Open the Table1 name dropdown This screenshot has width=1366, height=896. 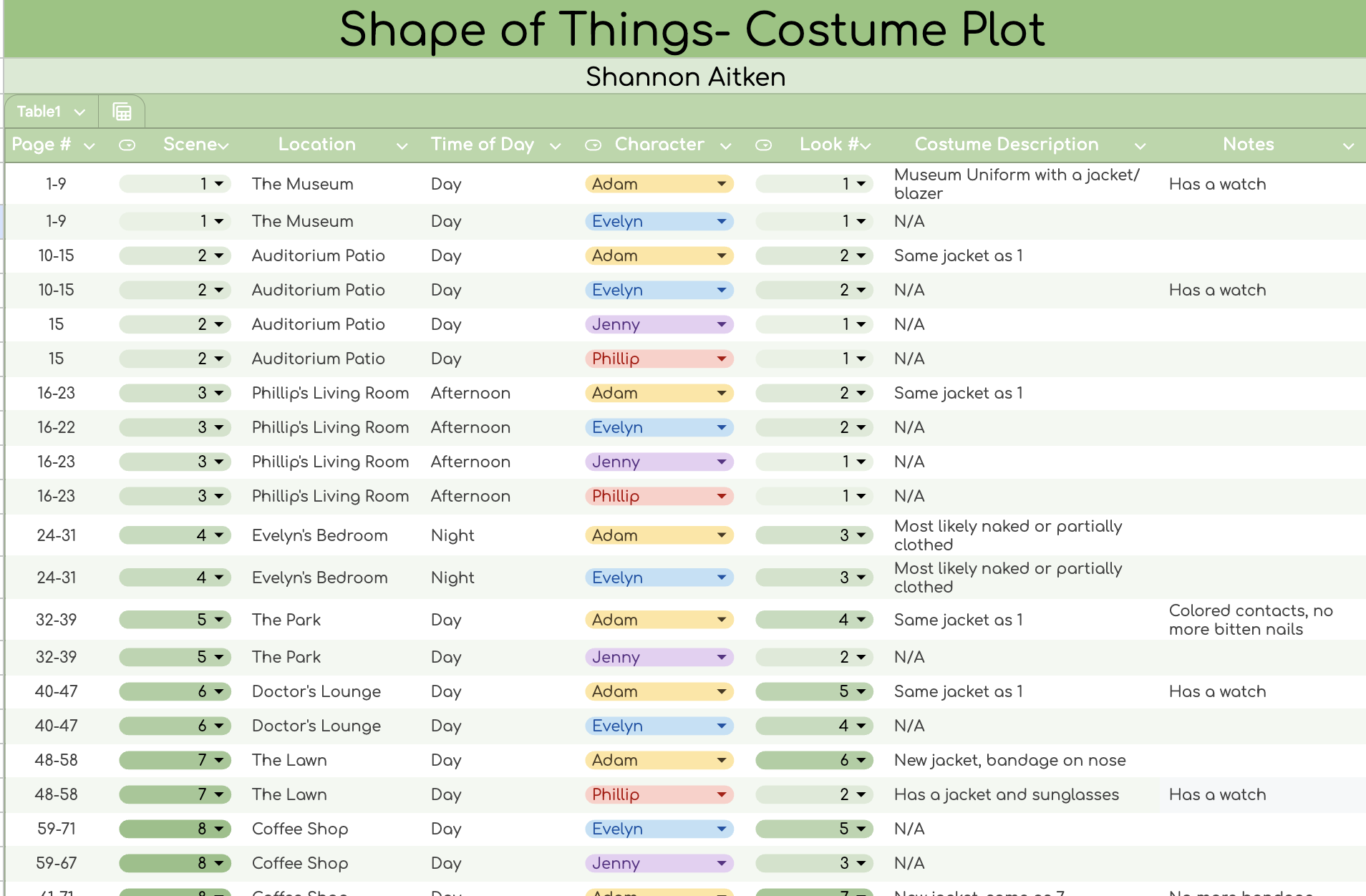click(79, 112)
